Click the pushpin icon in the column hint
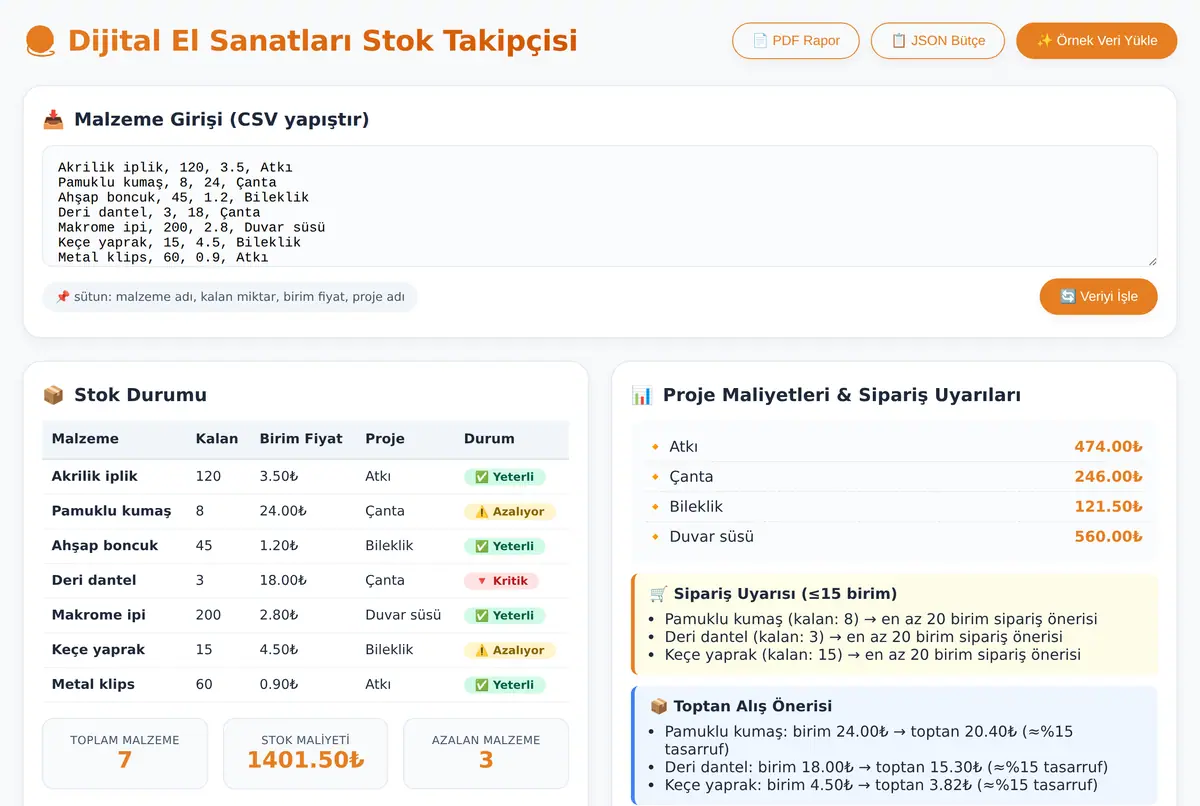Viewport: 1200px width, 806px height. (x=62, y=297)
